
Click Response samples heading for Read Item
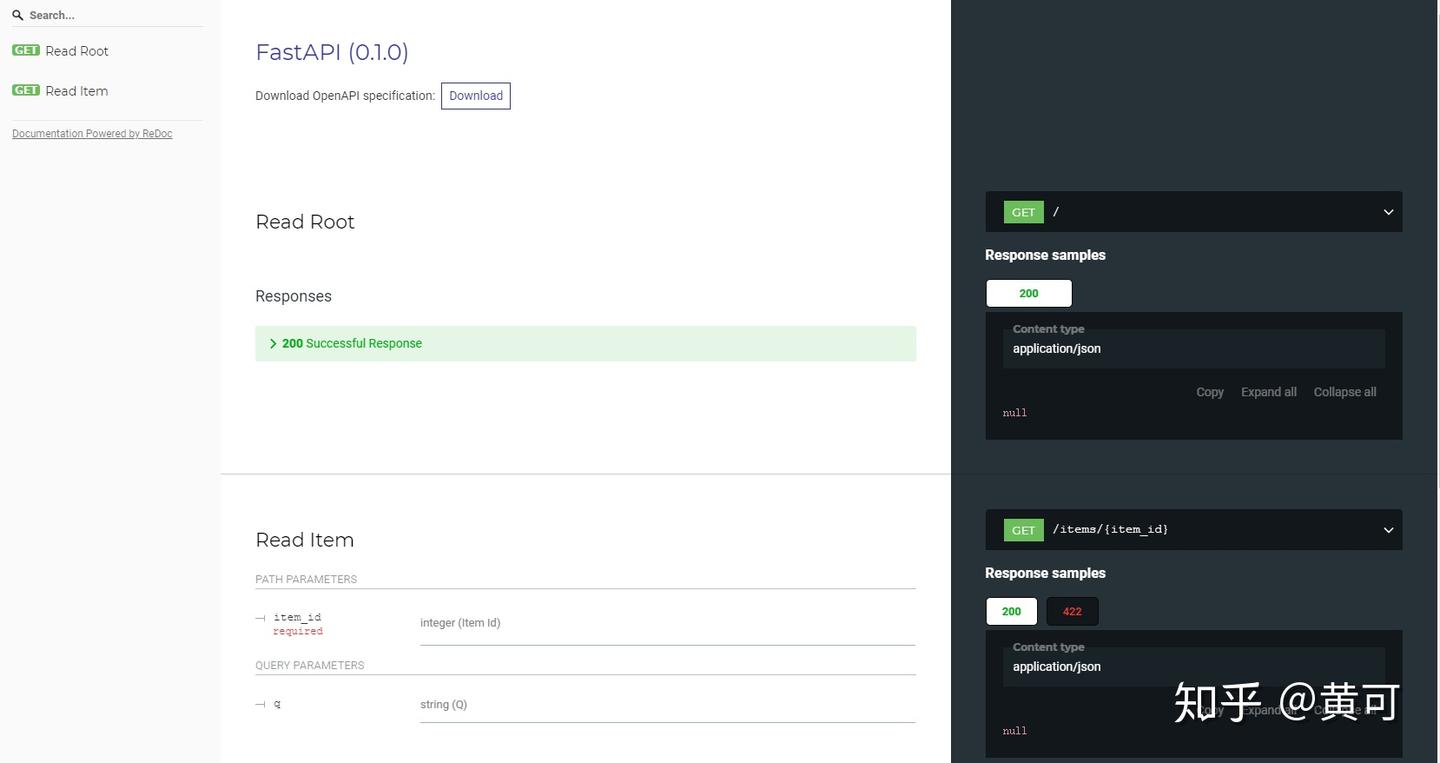1045,573
